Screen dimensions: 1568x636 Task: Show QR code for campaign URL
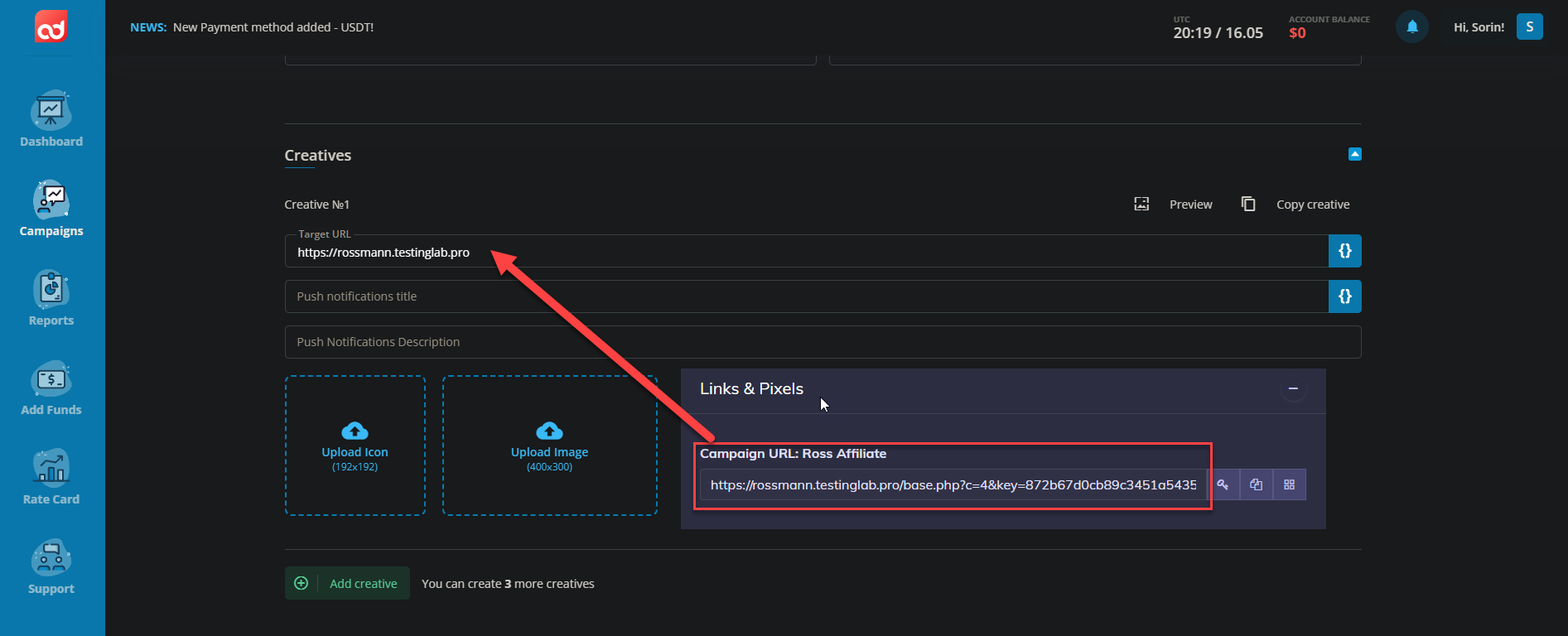click(x=1289, y=484)
